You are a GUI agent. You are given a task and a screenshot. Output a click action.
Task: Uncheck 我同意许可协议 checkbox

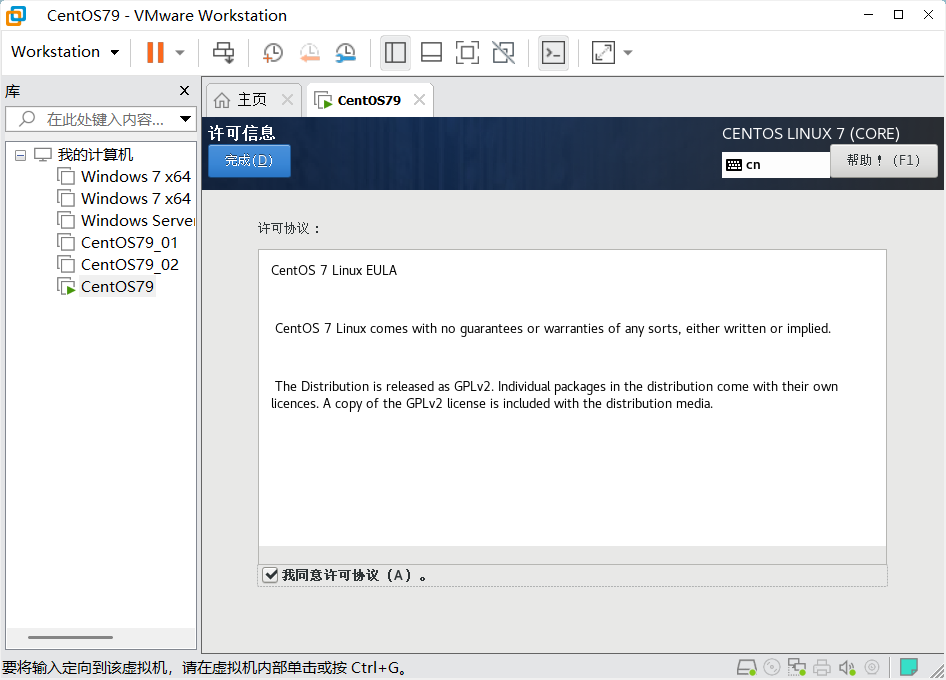[270, 575]
